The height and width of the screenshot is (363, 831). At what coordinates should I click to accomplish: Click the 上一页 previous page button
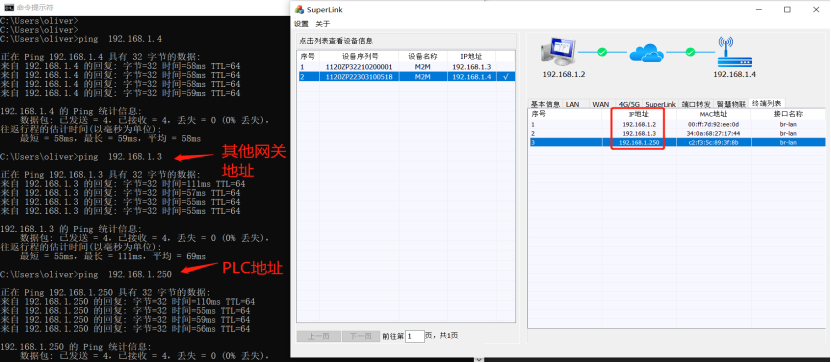pos(319,336)
